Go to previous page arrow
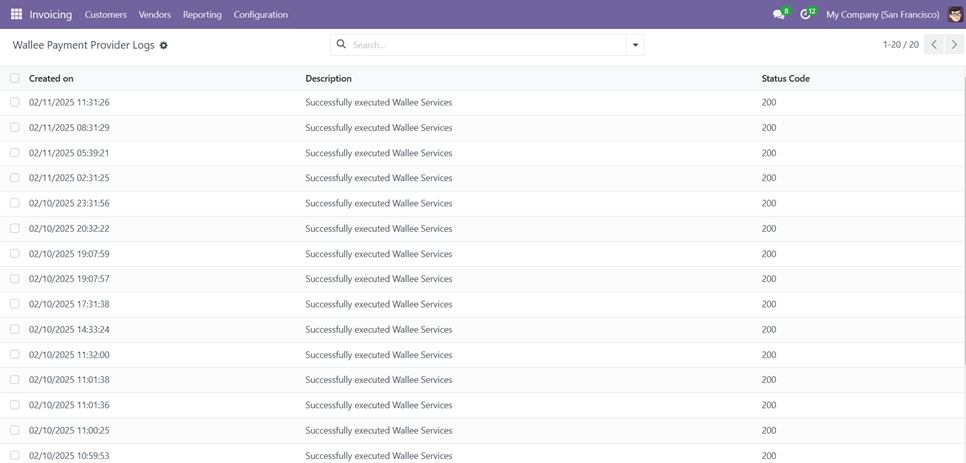Image resolution: width=966 pixels, height=463 pixels. (x=934, y=45)
